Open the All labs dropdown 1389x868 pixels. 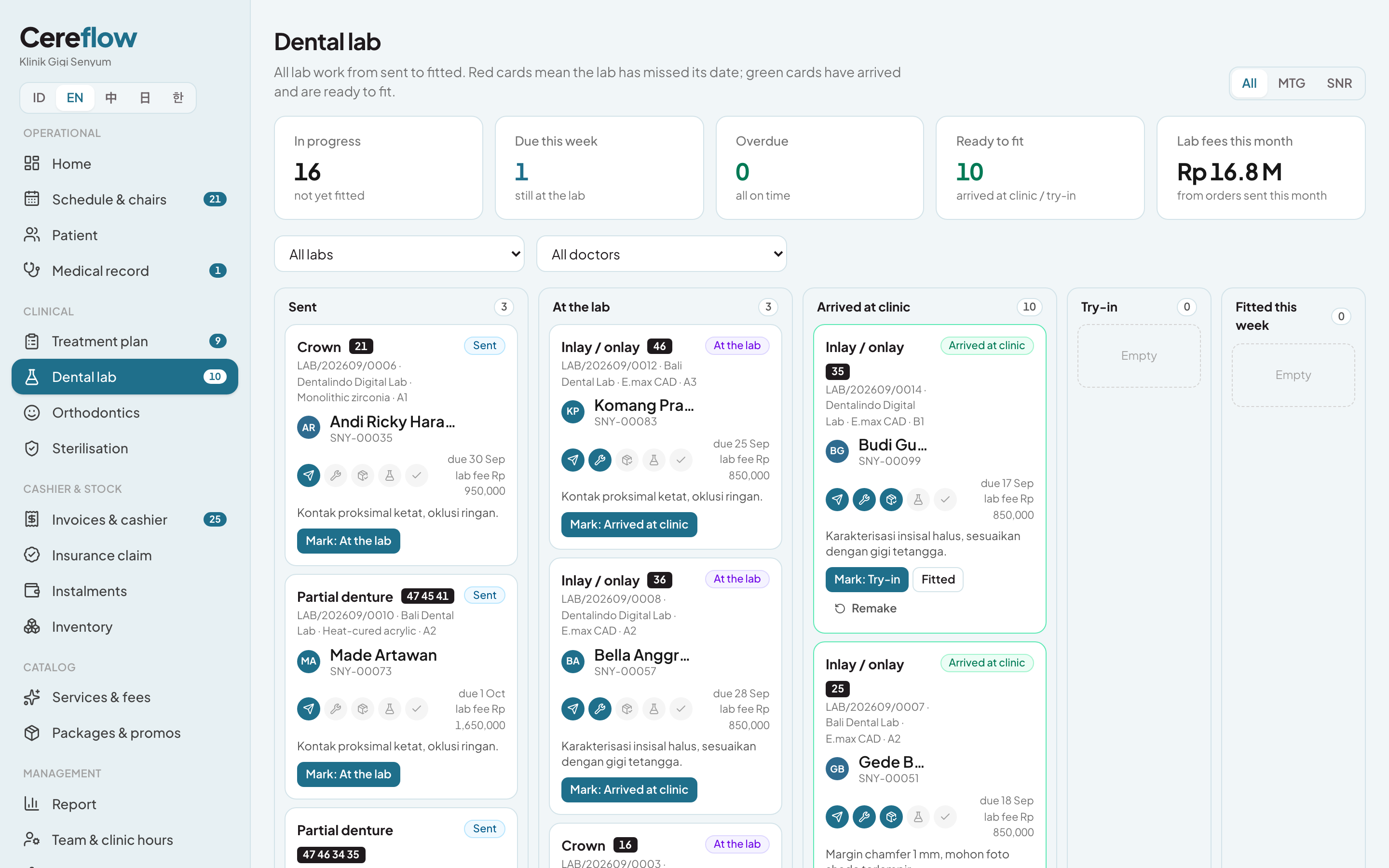pos(399,254)
